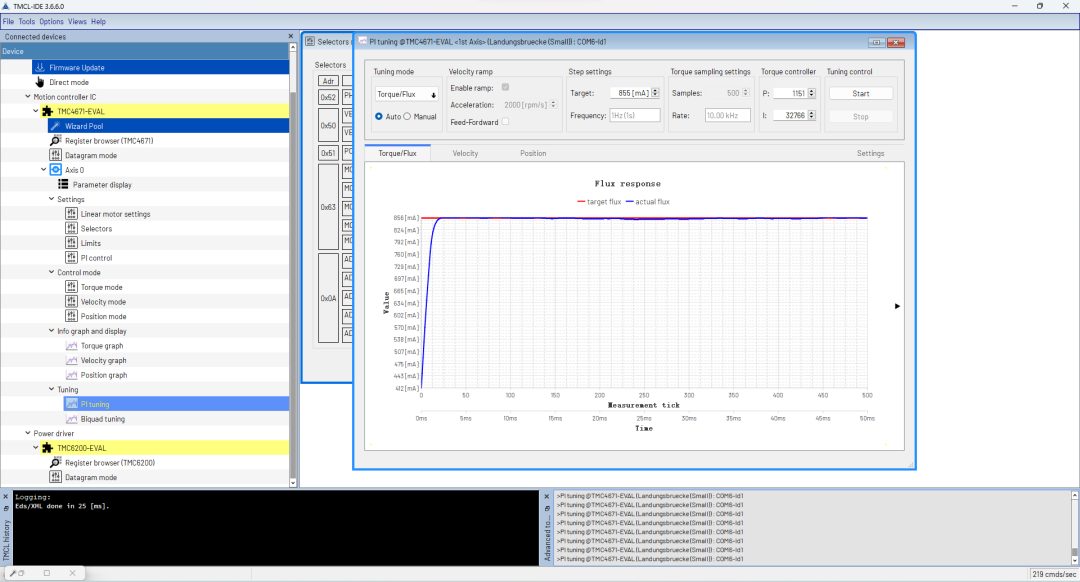Collapse the Info graph and display section

[50, 331]
